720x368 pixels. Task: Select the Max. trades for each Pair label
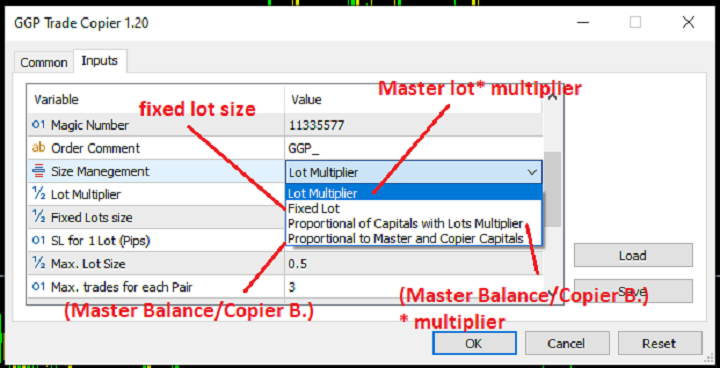122,287
